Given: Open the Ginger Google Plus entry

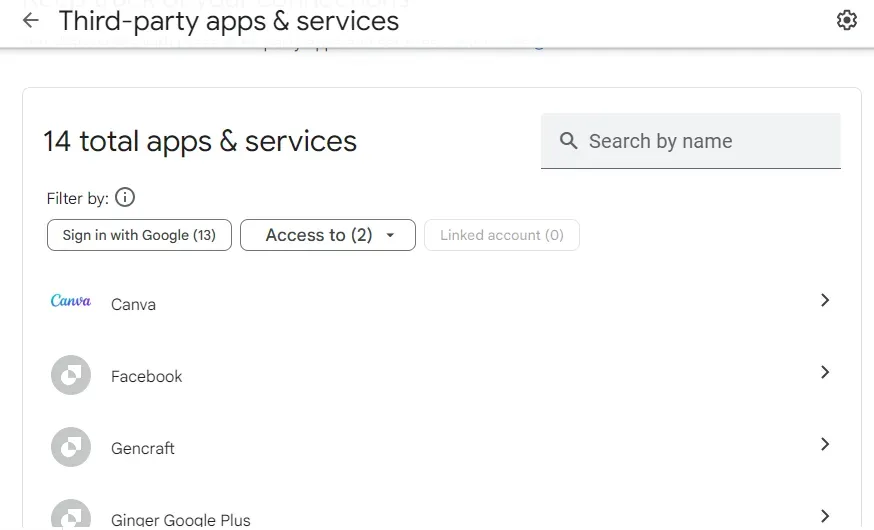Looking at the screenshot, I should point(441,507).
